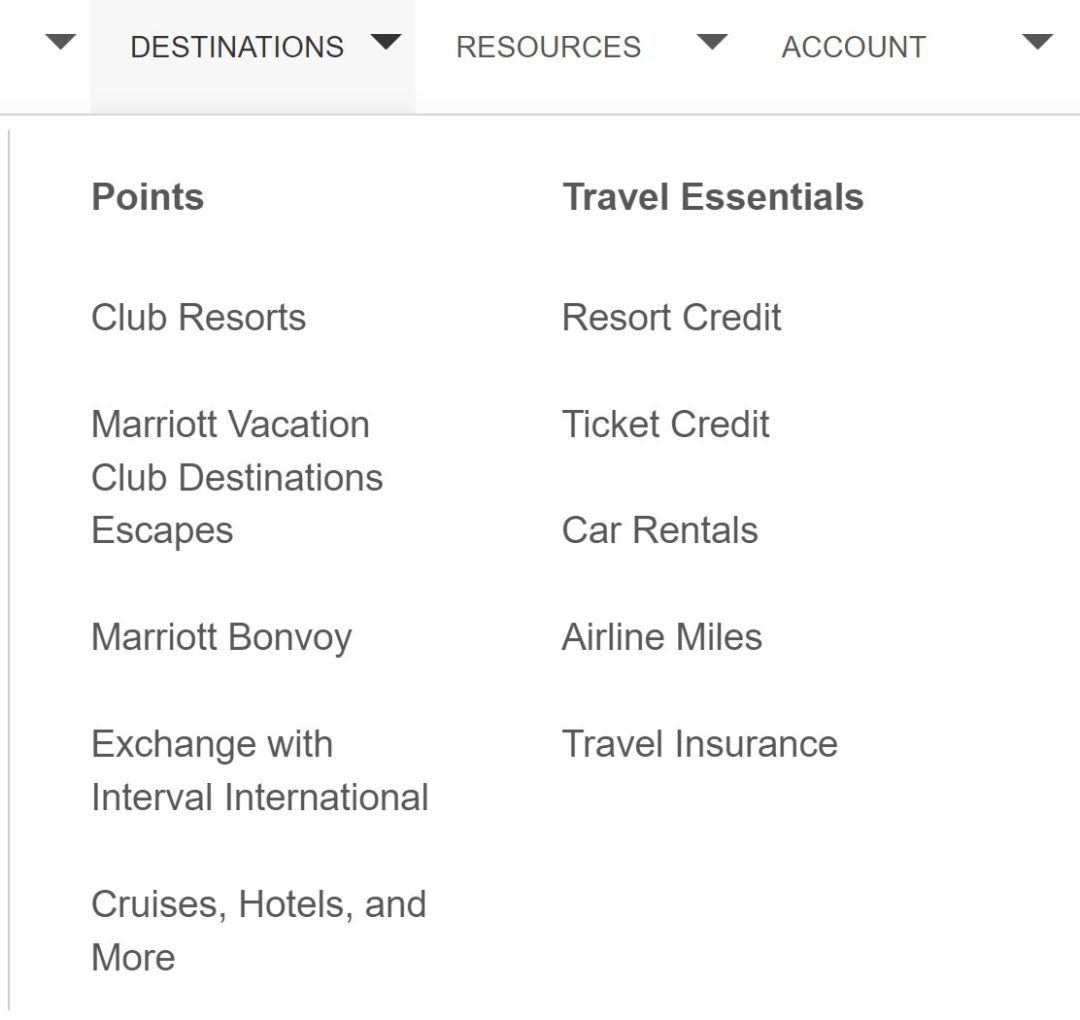The height and width of the screenshot is (1020, 1080).
Task: Select Airline Miles
Action: coord(662,636)
